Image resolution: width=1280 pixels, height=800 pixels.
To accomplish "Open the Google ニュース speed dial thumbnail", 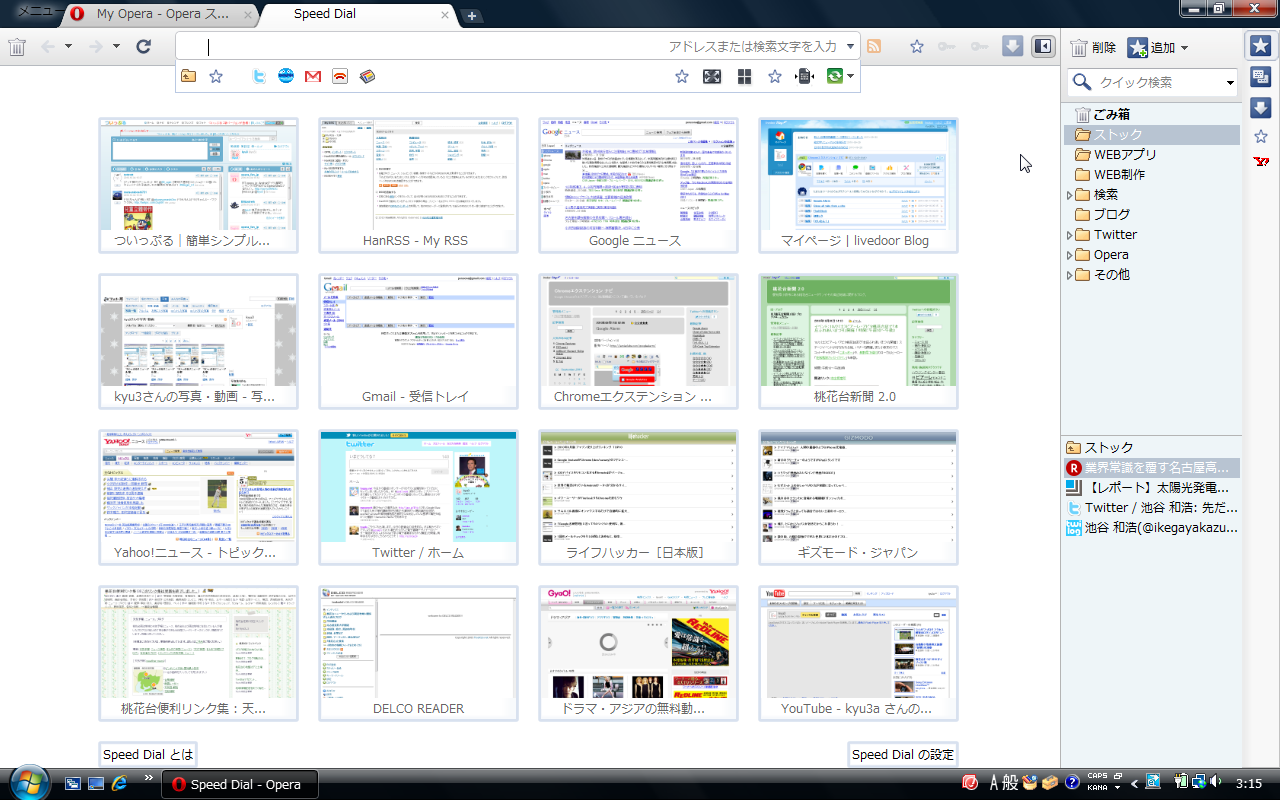I will pyautogui.click(x=638, y=185).
